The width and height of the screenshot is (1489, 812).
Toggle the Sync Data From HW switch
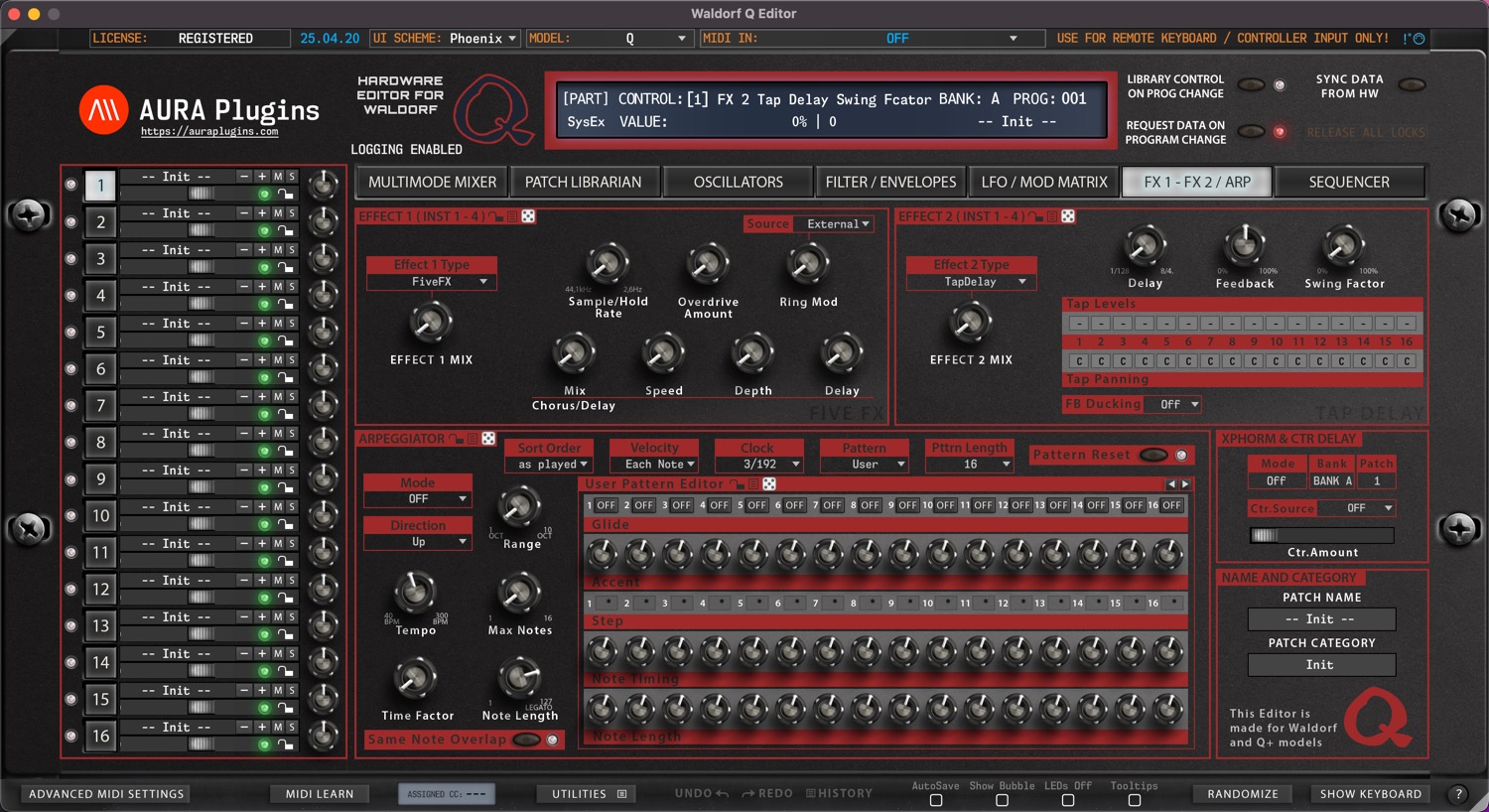pos(1412,85)
